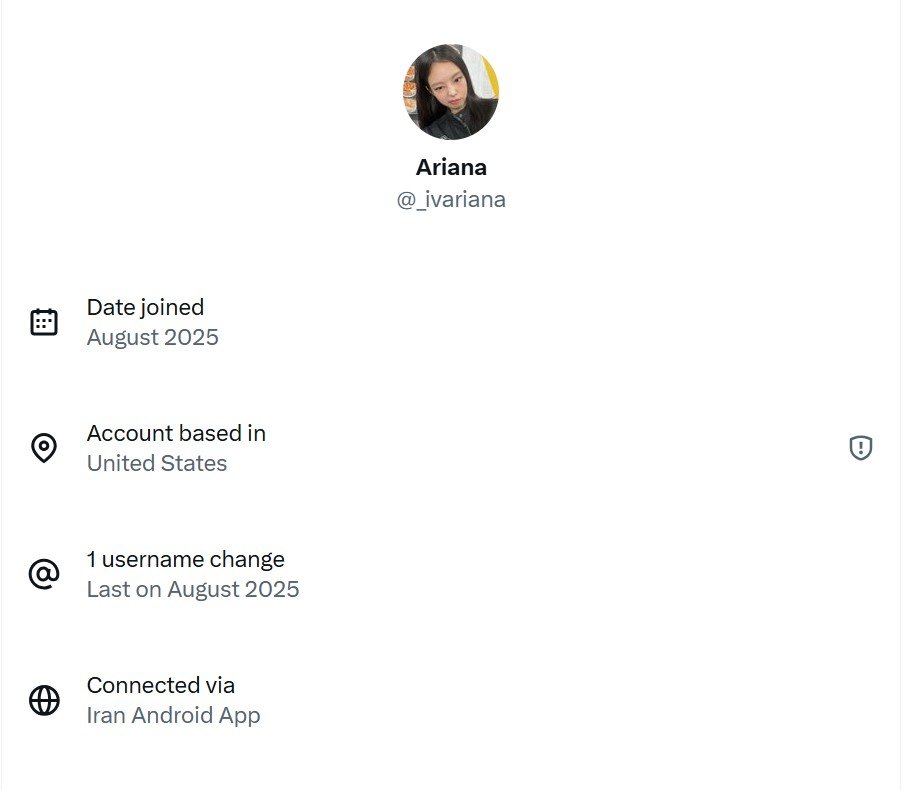Click the word "username" in the change count
The width and height of the screenshot is (913, 790).
pos(151,559)
